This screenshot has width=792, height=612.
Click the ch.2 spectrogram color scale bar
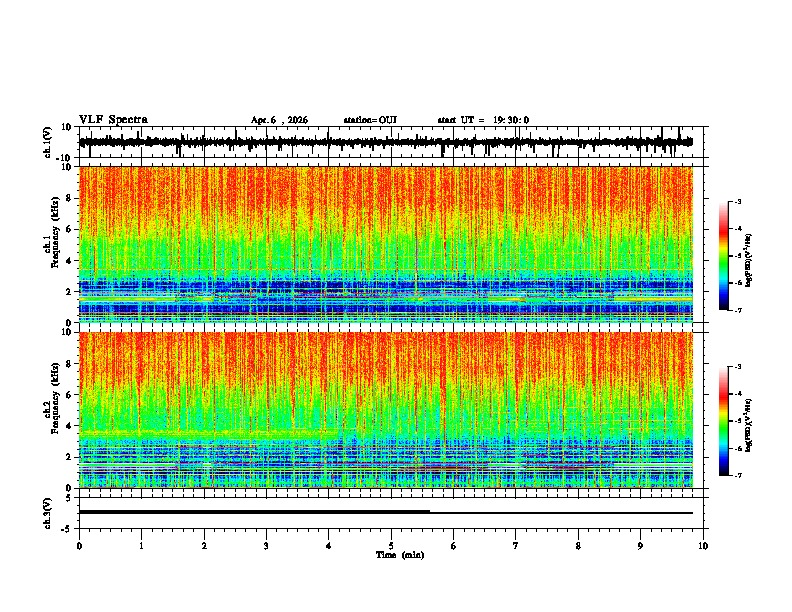[x=723, y=421]
